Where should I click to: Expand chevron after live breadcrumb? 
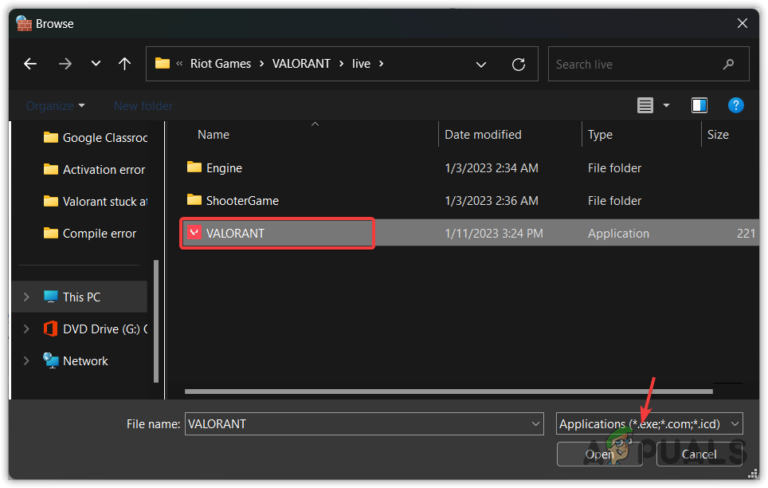coord(381,64)
